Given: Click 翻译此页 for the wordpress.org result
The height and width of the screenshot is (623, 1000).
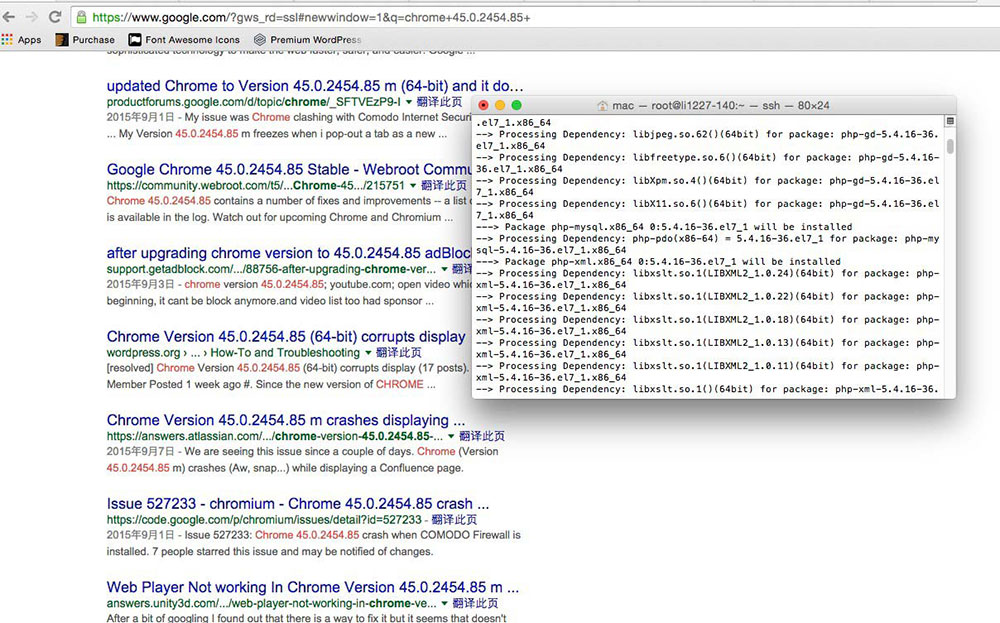Looking at the screenshot, I should point(399,353).
